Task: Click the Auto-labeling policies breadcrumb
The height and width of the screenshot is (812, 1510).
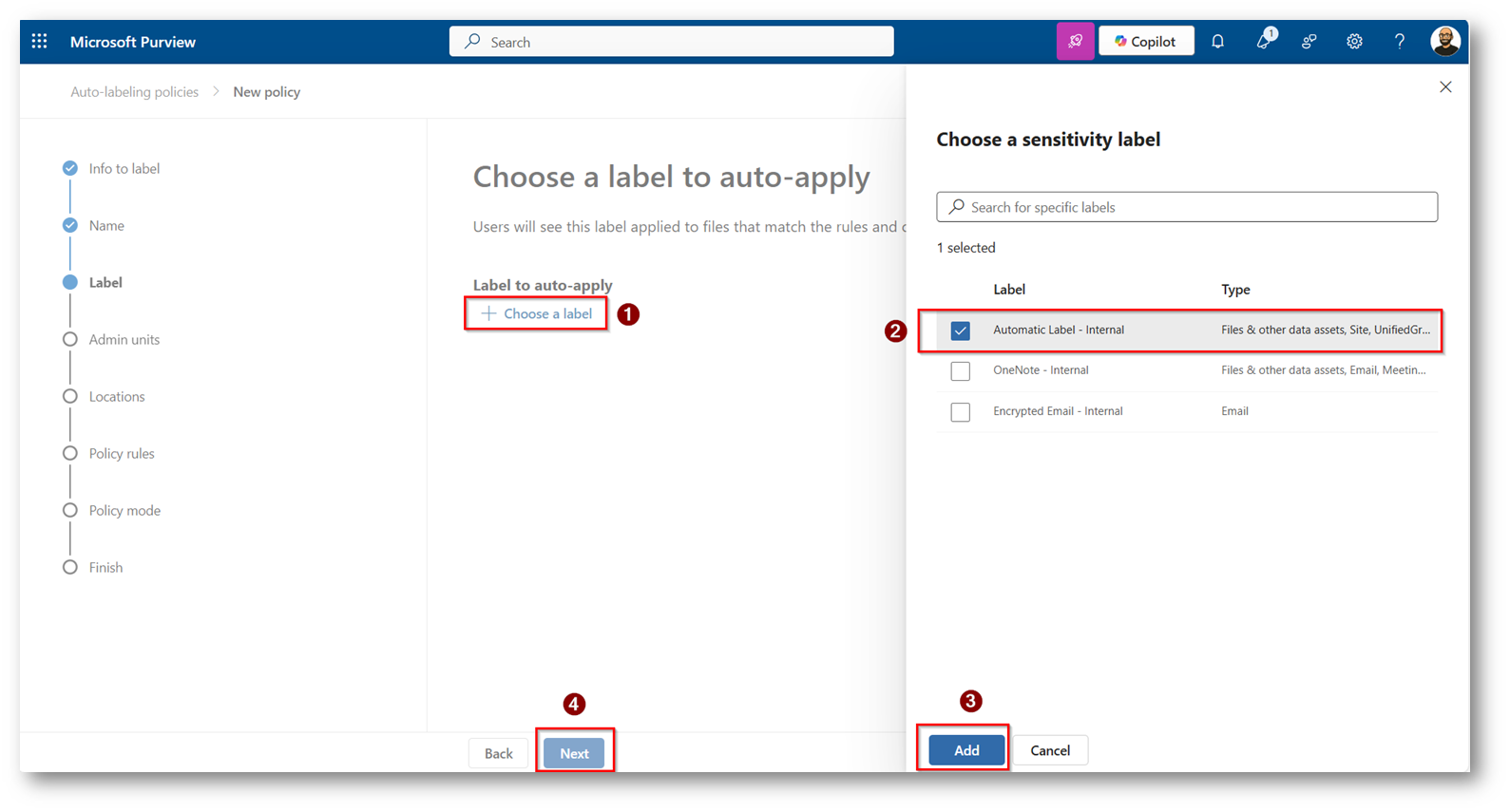Action: tap(134, 92)
